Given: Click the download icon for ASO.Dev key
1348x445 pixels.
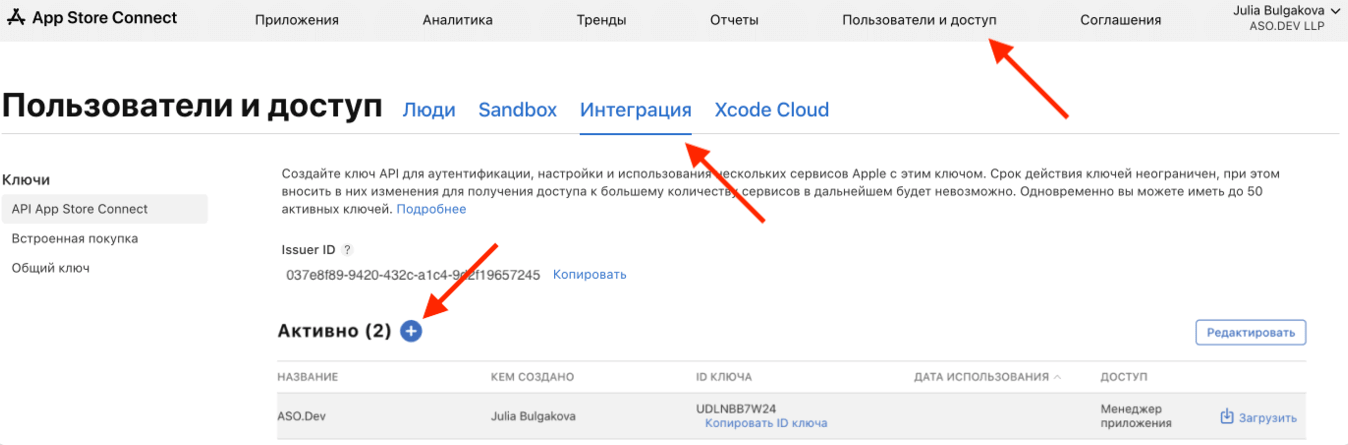Looking at the screenshot, I should tap(1227, 417).
